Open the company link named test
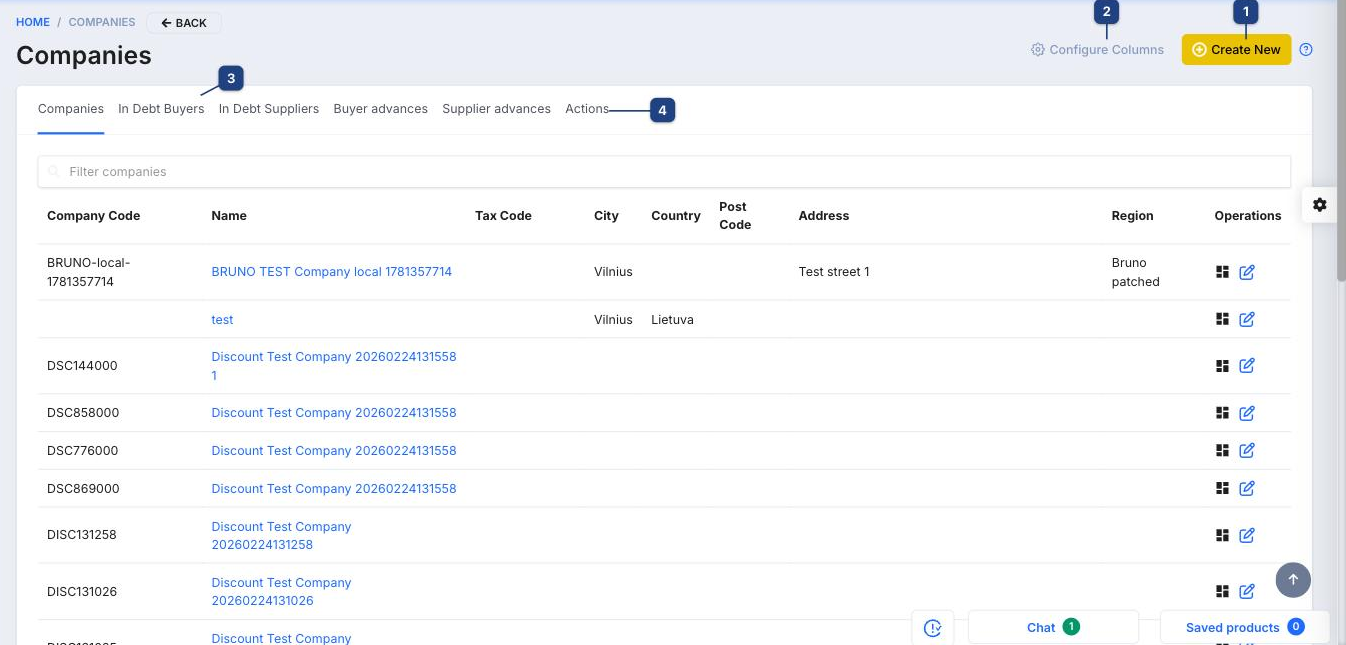The image size is (1346, 645). pos(222,320)
